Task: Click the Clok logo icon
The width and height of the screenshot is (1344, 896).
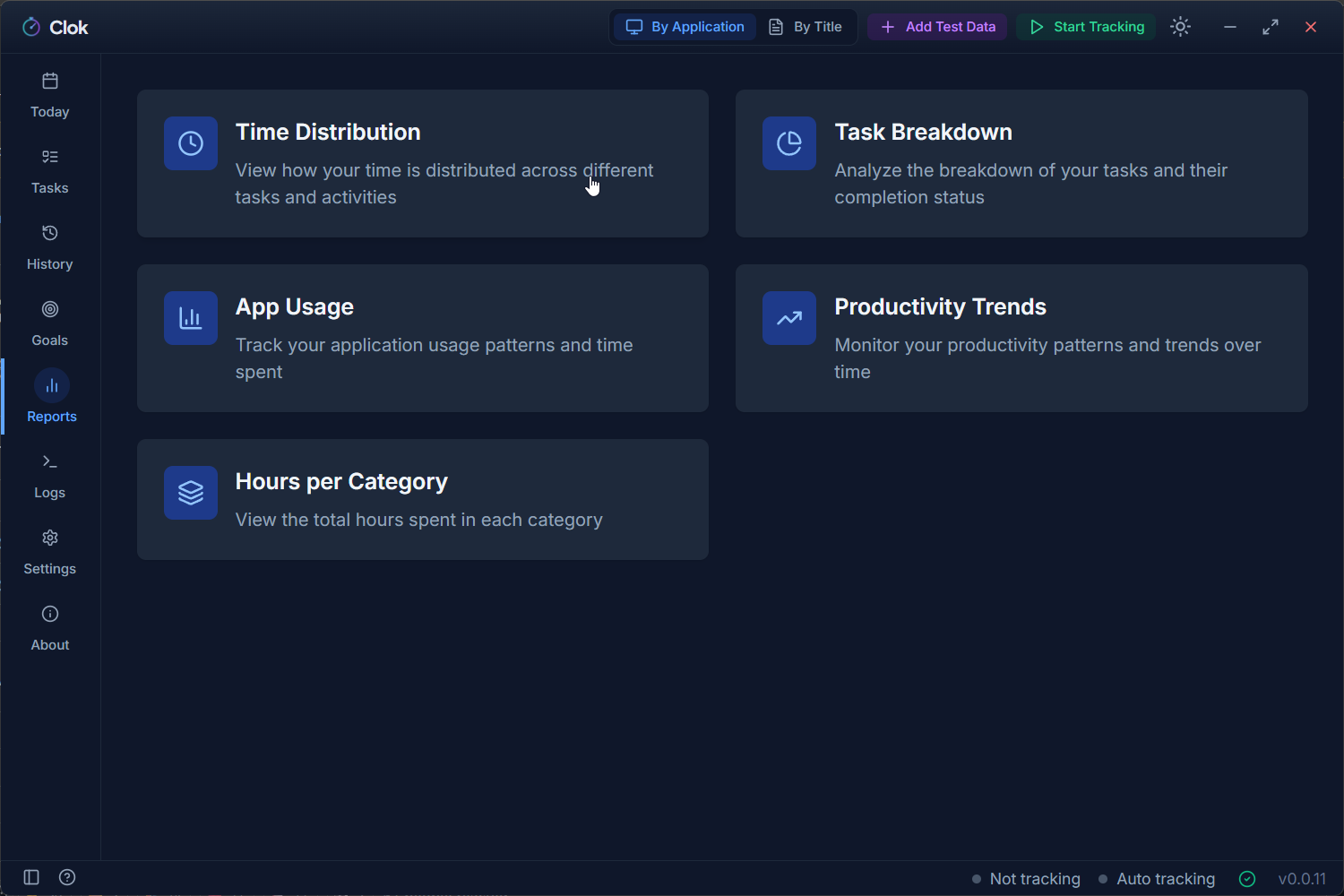Action: tap(31, 27)
